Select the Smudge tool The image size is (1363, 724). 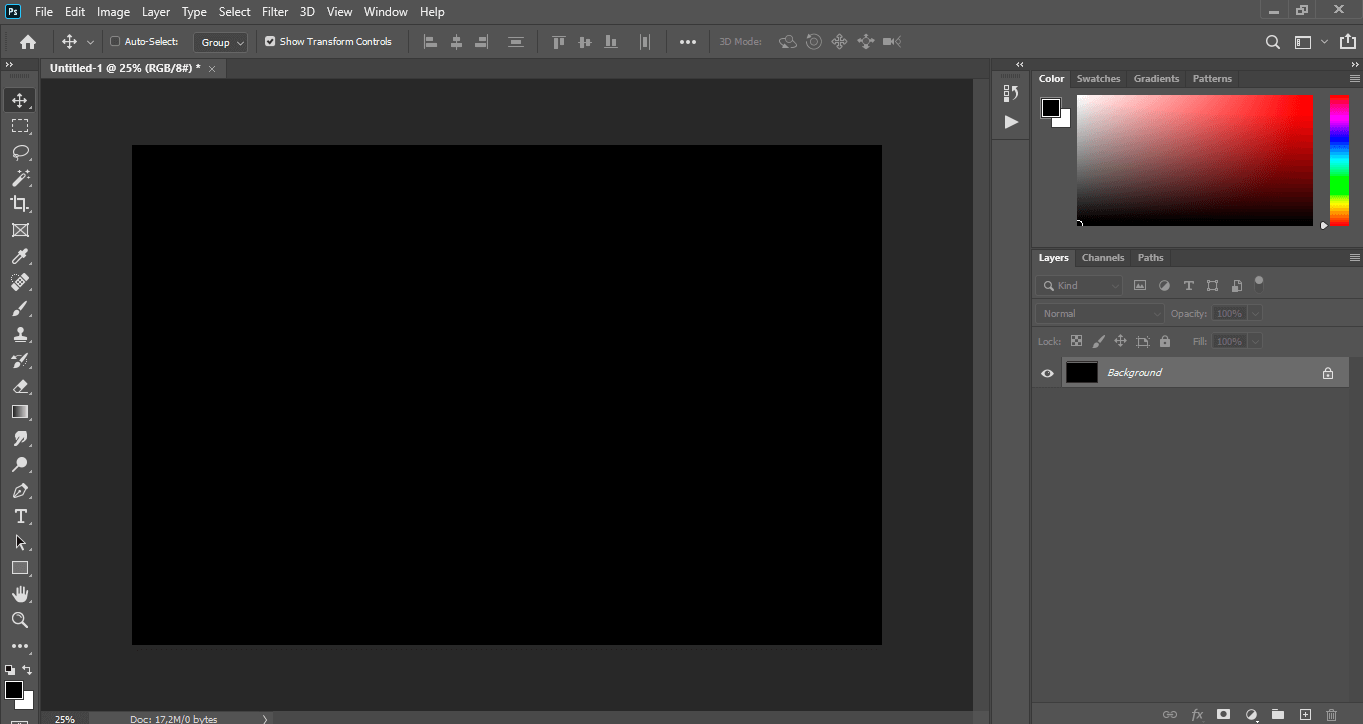(x=20, y=438)
